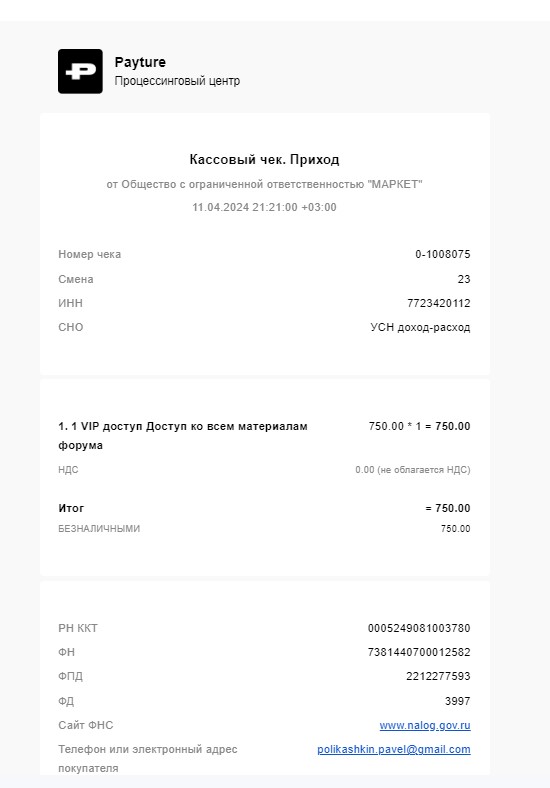Click the Смена shift value 23
Viewport: 550px width, 788px height.
[x=464, y=279]
